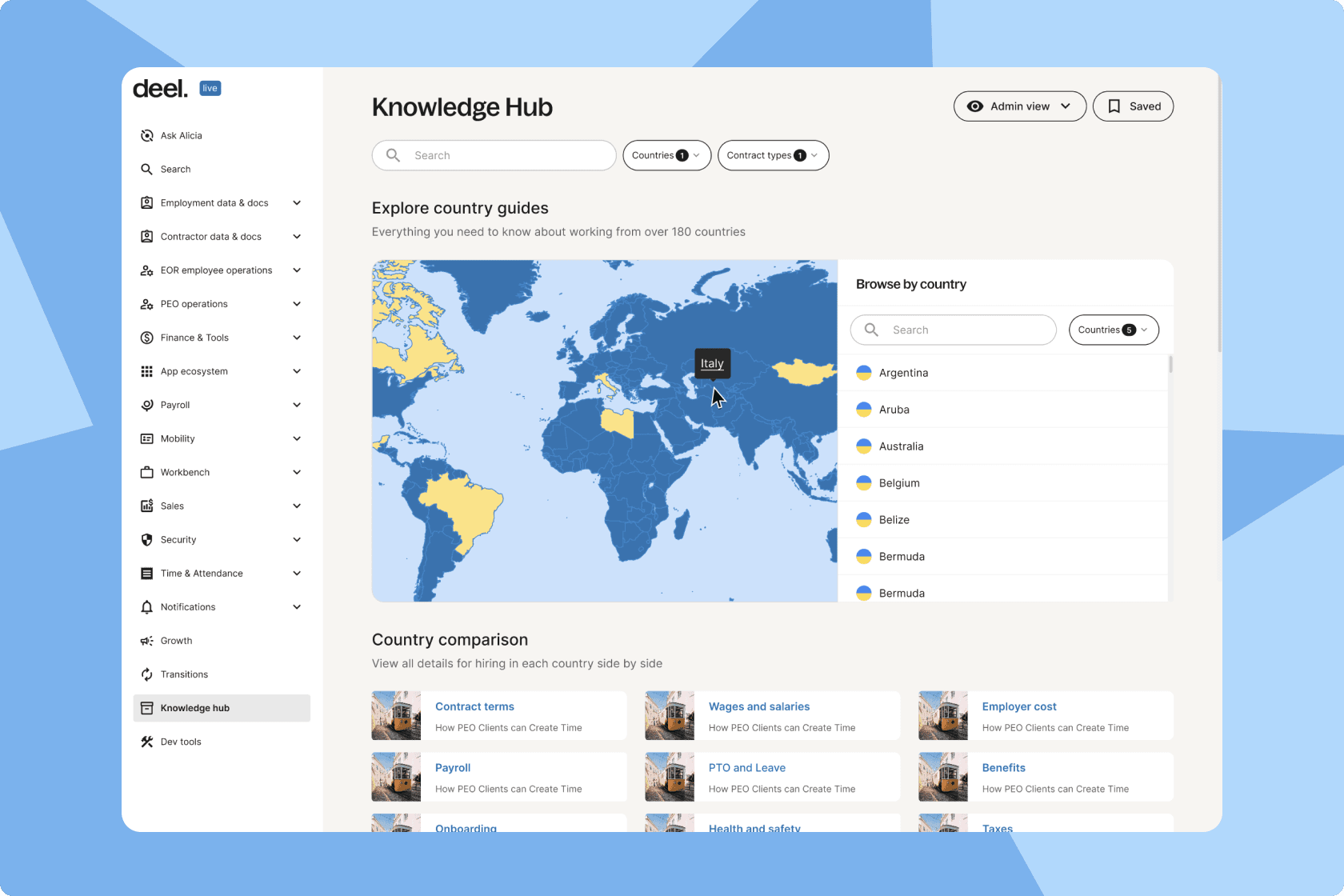
Task: Collapse the Time & Attendance chevron
Action: (x=297, y=573)
